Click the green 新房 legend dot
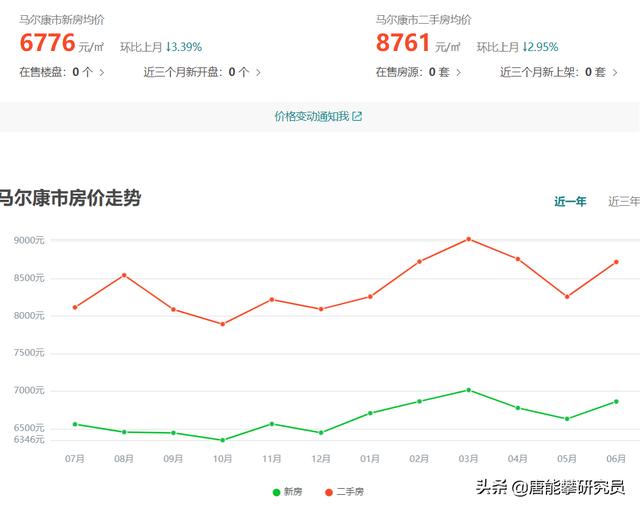The image size is (640, 510). click(277, 491)
